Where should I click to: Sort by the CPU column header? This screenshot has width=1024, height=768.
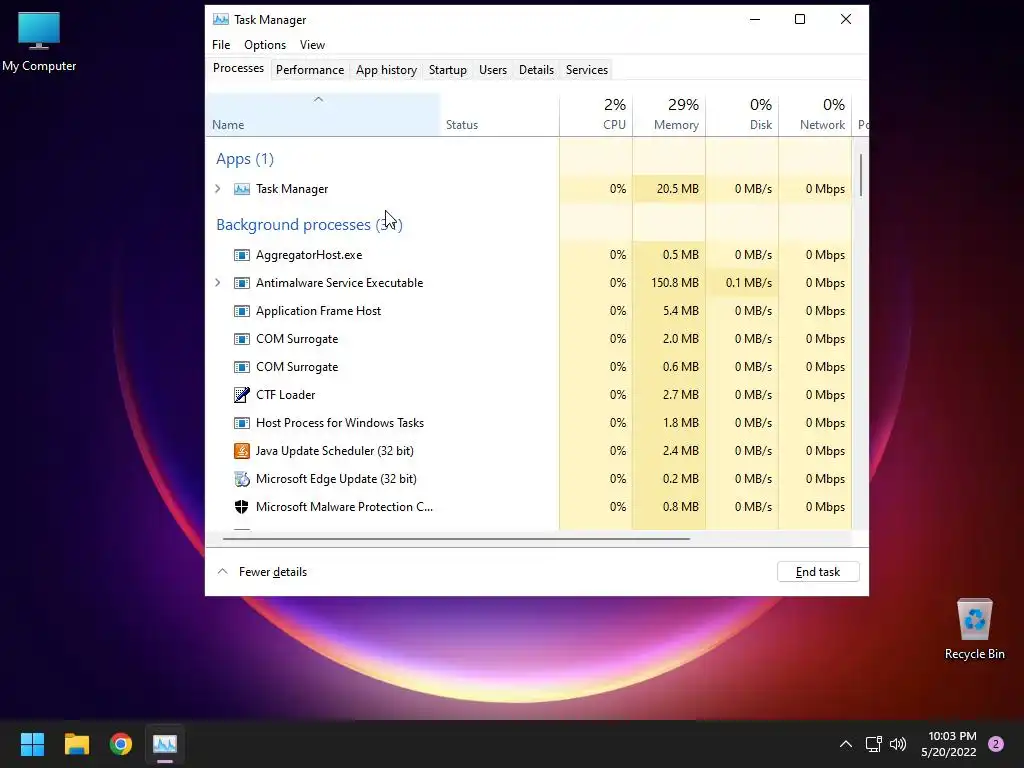pos(596,115)
